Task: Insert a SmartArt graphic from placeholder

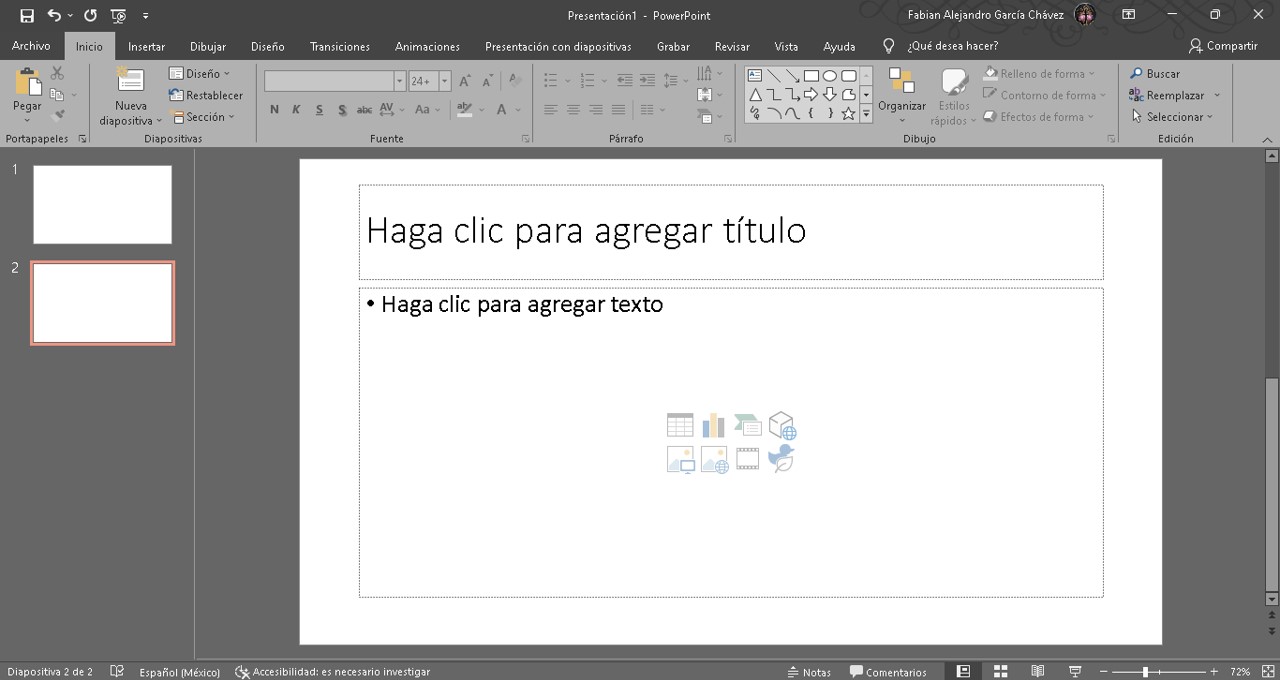Action: point(747,426)
